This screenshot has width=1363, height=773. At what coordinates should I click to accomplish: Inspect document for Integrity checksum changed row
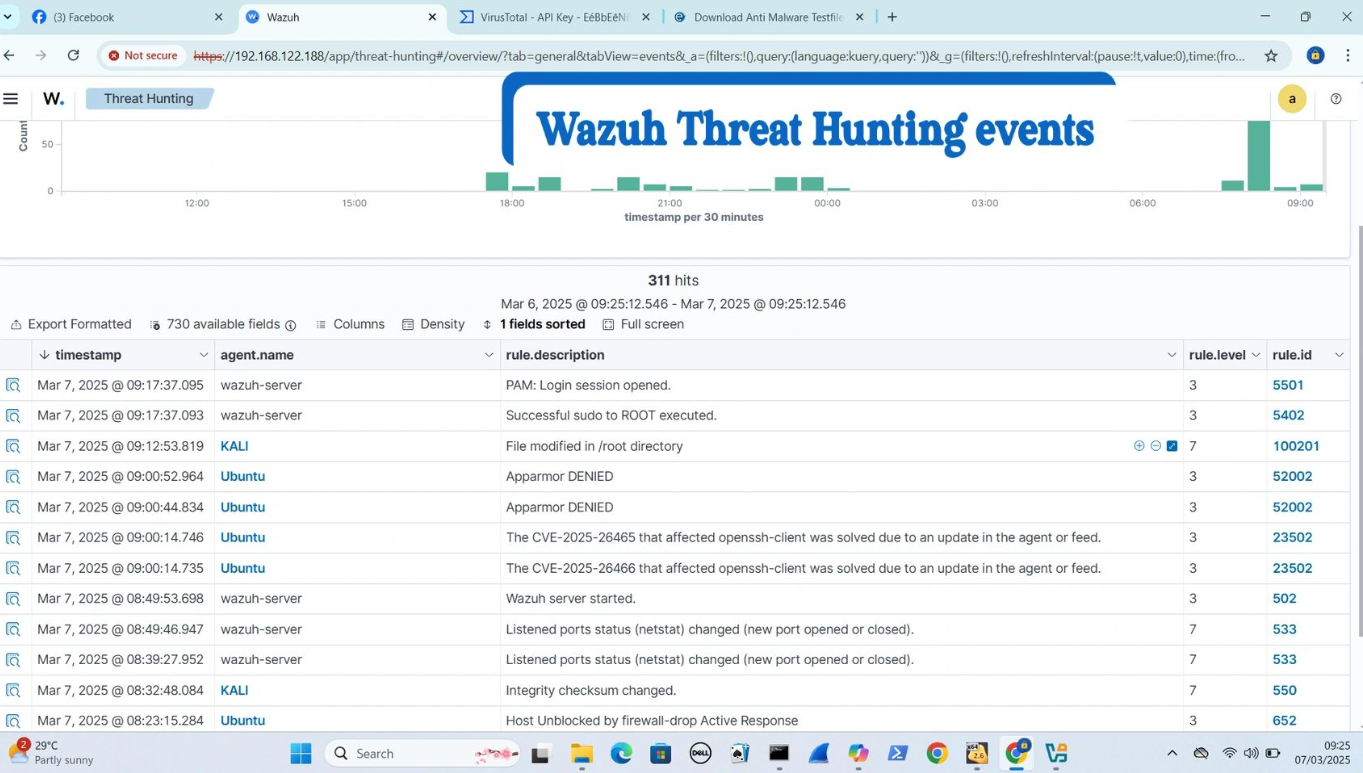pos(13,690)
